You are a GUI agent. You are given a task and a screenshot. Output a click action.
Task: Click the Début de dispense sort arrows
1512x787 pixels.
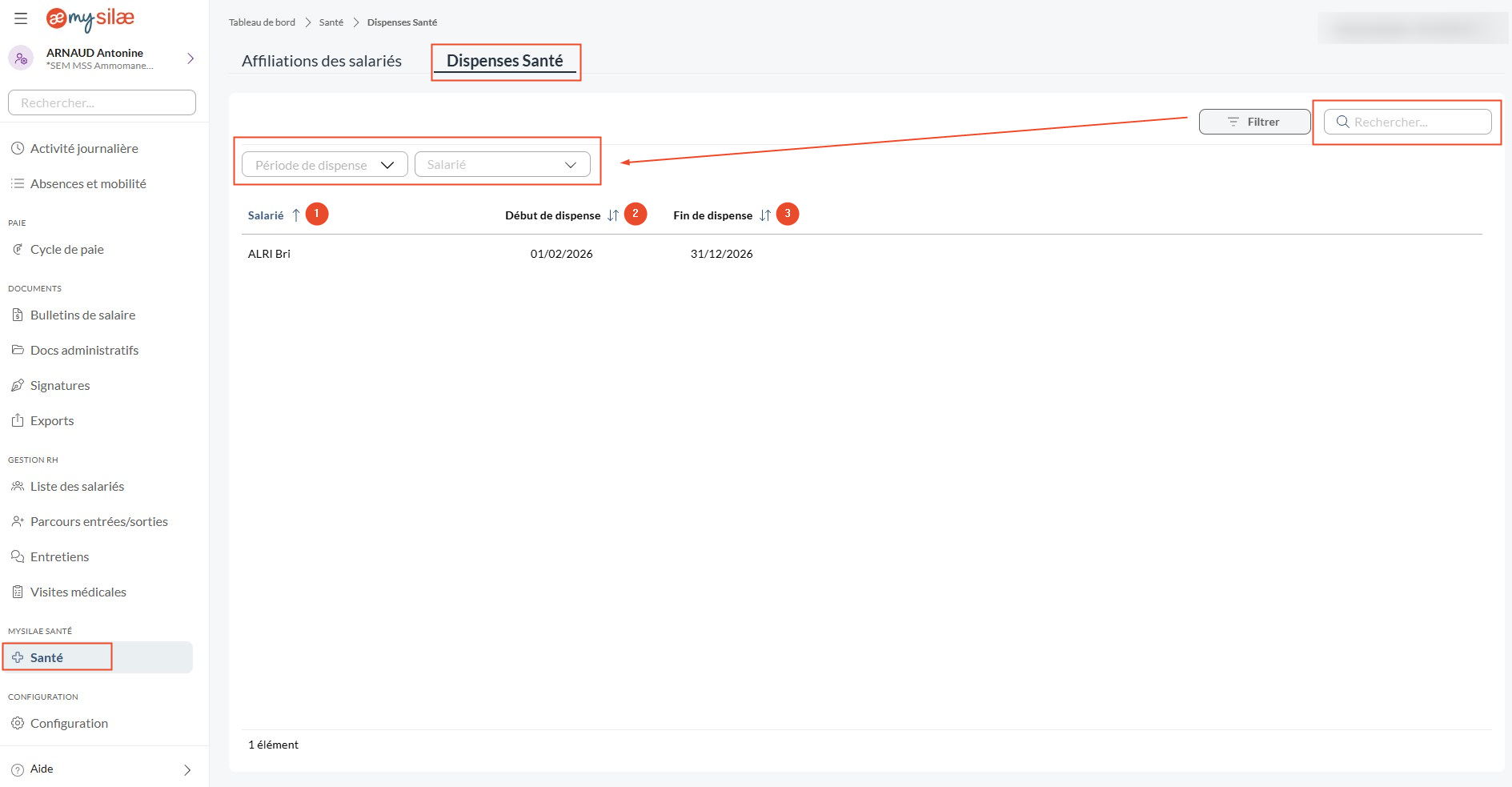coord(613,215)
